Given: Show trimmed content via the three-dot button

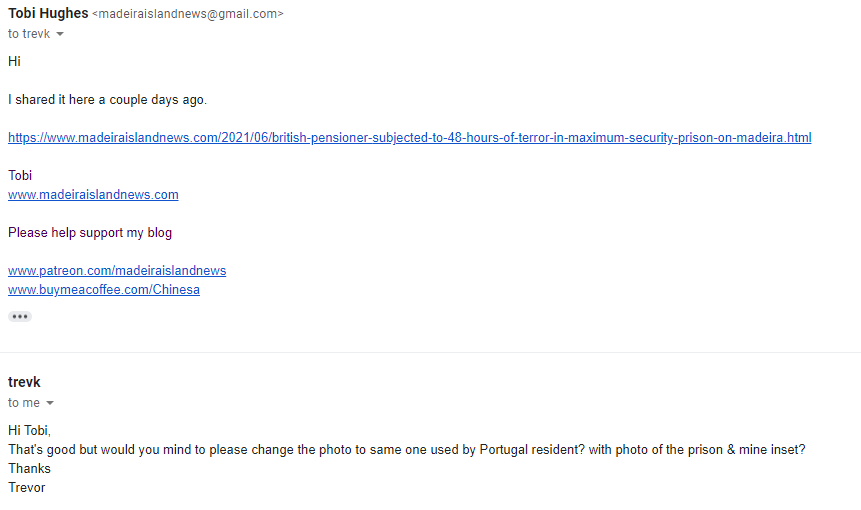Looking at the screenshot, I should (20, 316).
